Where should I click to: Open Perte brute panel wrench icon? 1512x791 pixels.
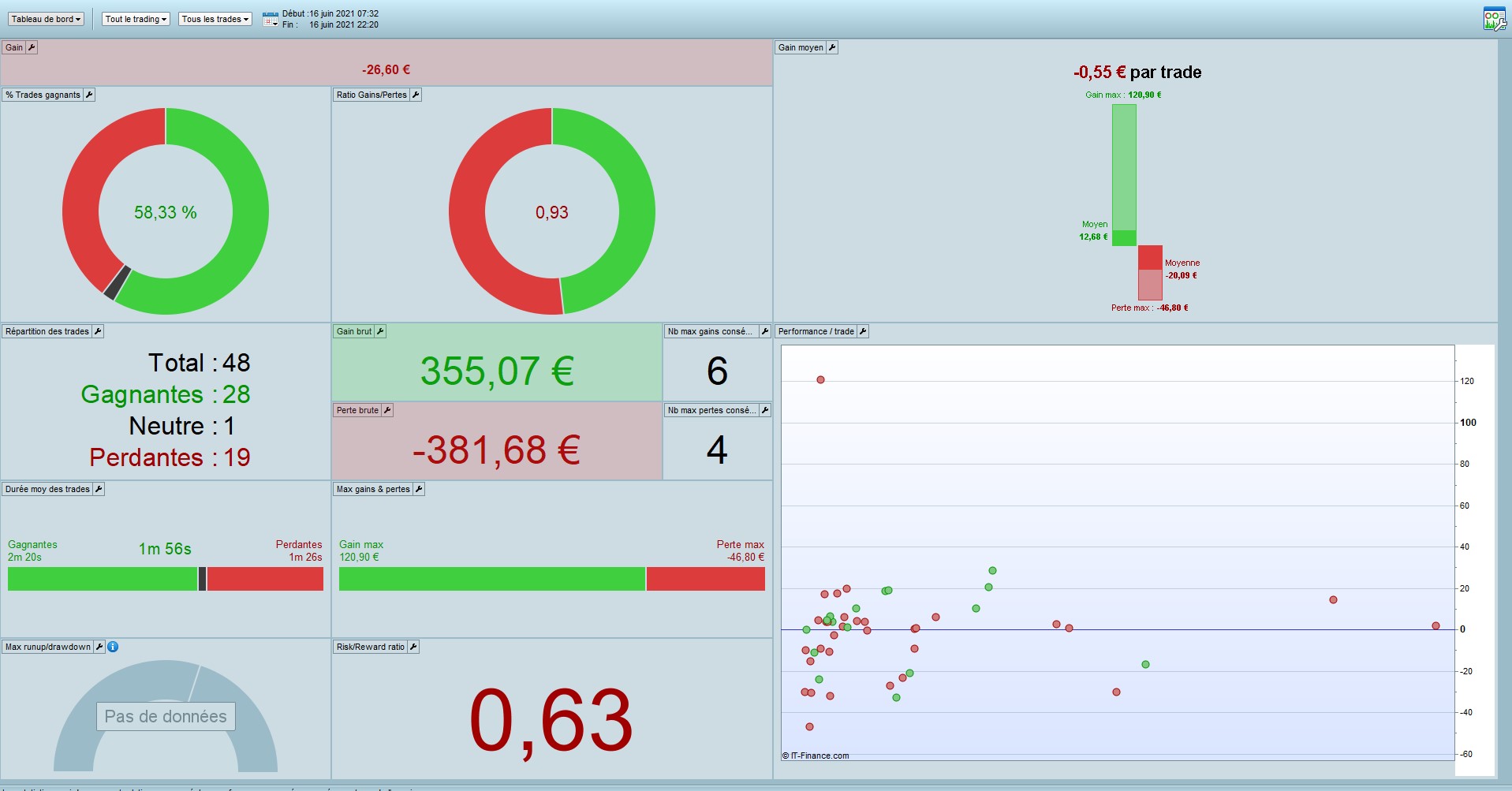pos(387,410)
